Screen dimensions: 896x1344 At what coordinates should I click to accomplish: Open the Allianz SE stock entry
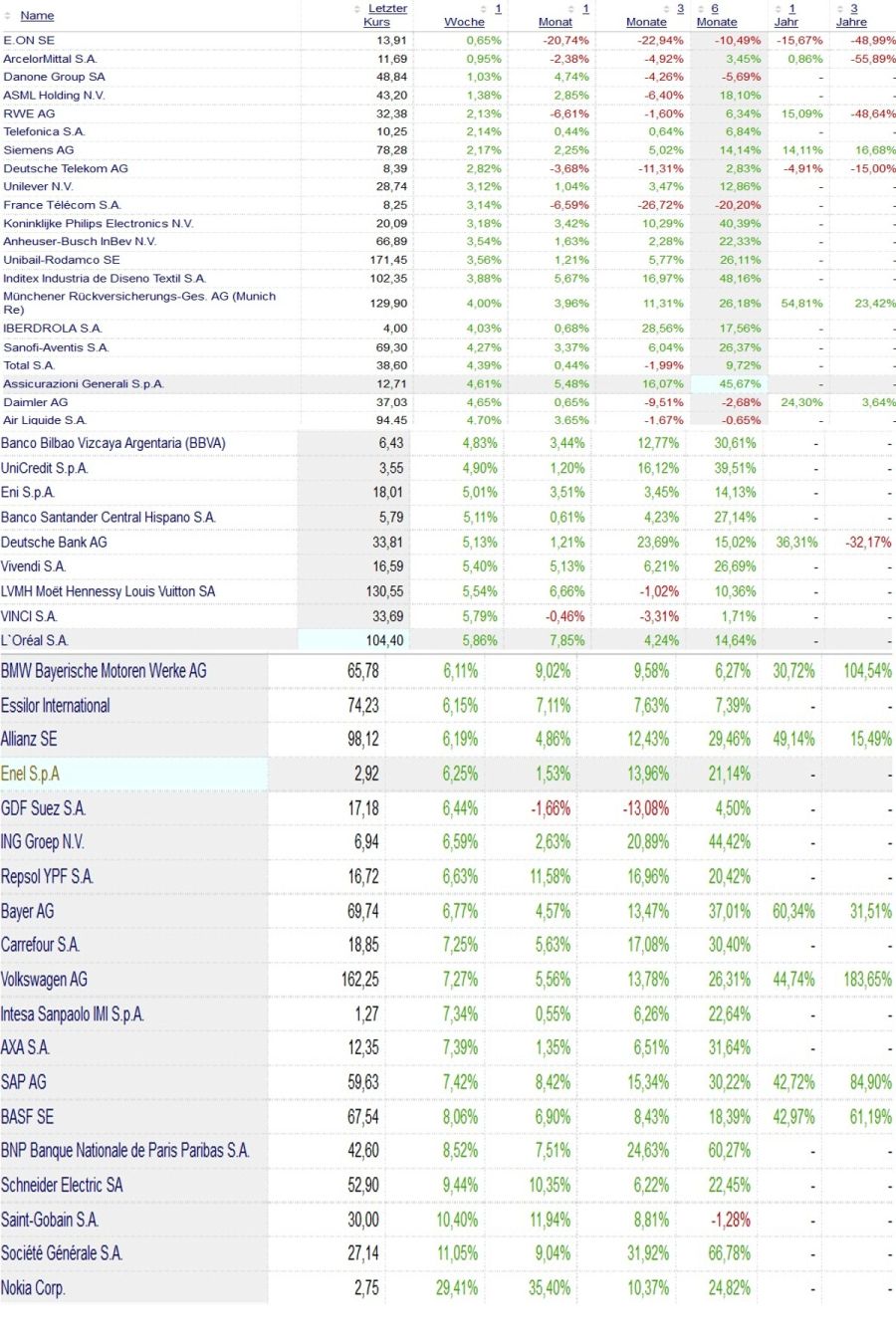33,739
